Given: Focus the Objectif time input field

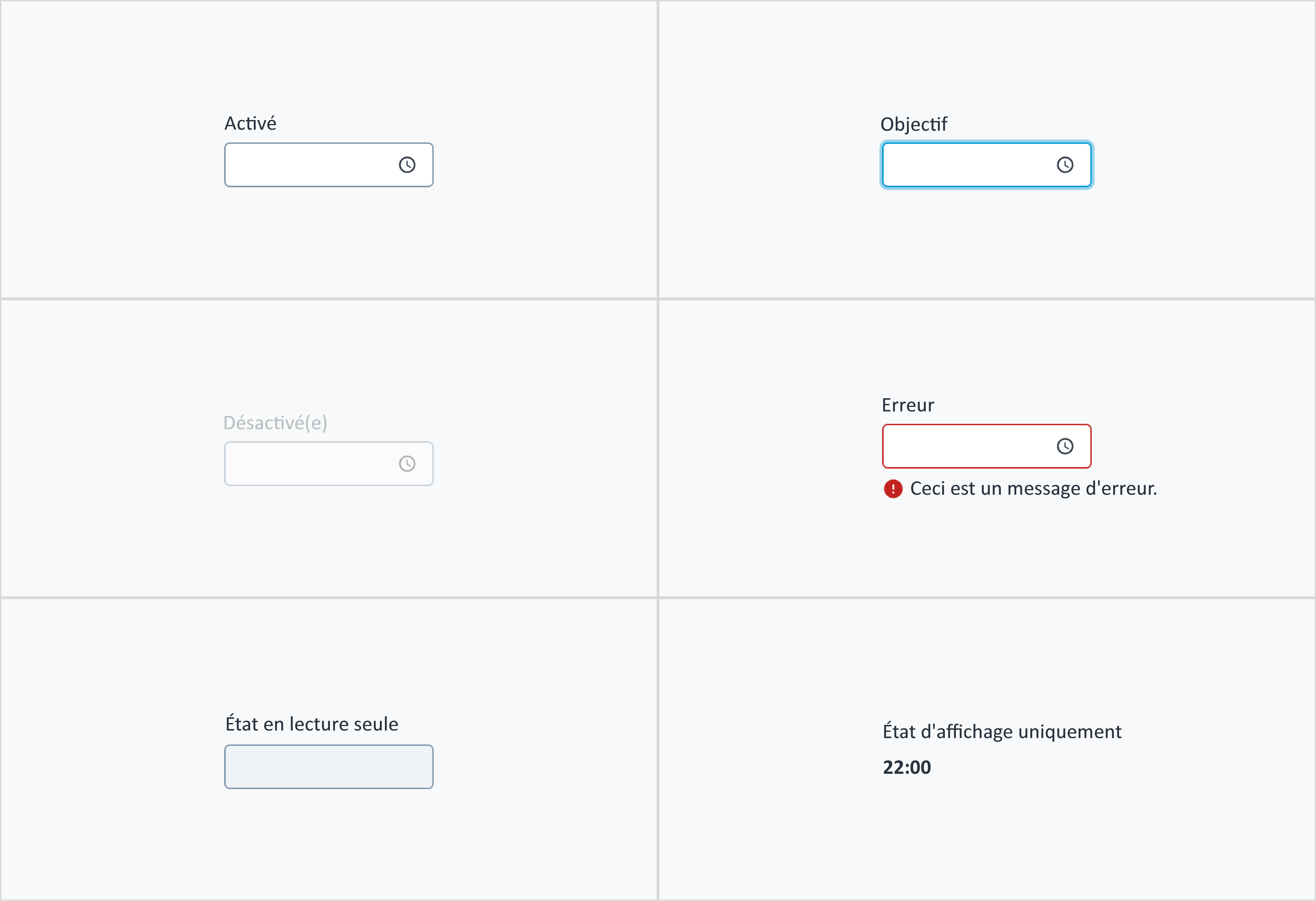Looking at the screenshot, I should click(x=987, y=165).
